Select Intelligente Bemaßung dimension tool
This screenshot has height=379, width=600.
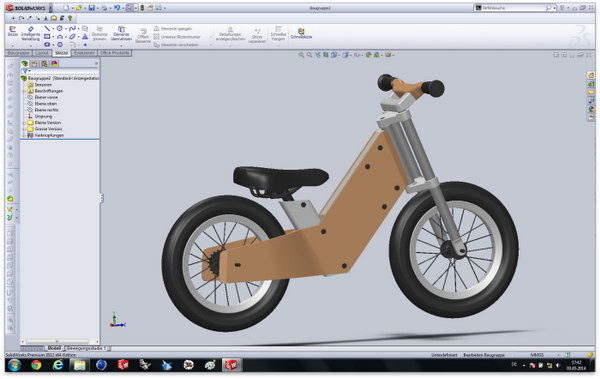click(x=31, y=33)
